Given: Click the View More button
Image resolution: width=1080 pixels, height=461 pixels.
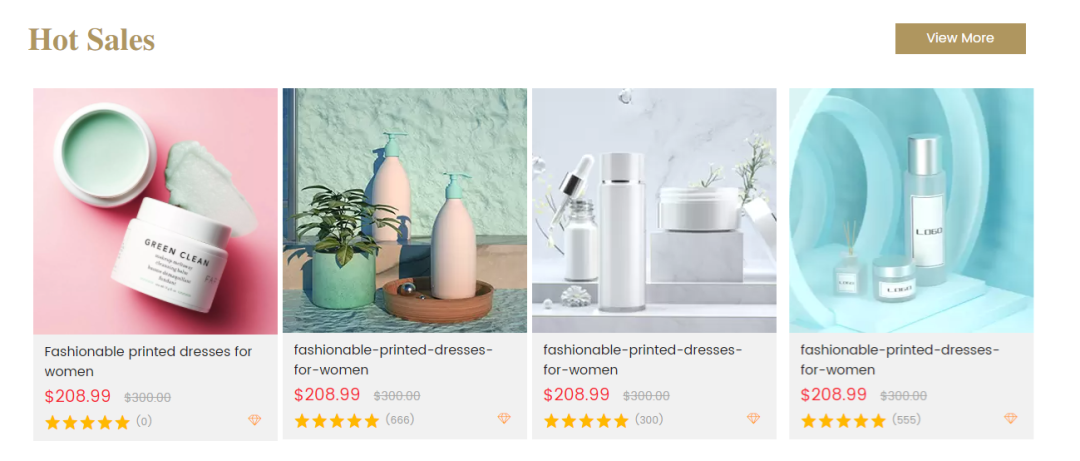Looking at the screenshot, I should tap(960, 39).
